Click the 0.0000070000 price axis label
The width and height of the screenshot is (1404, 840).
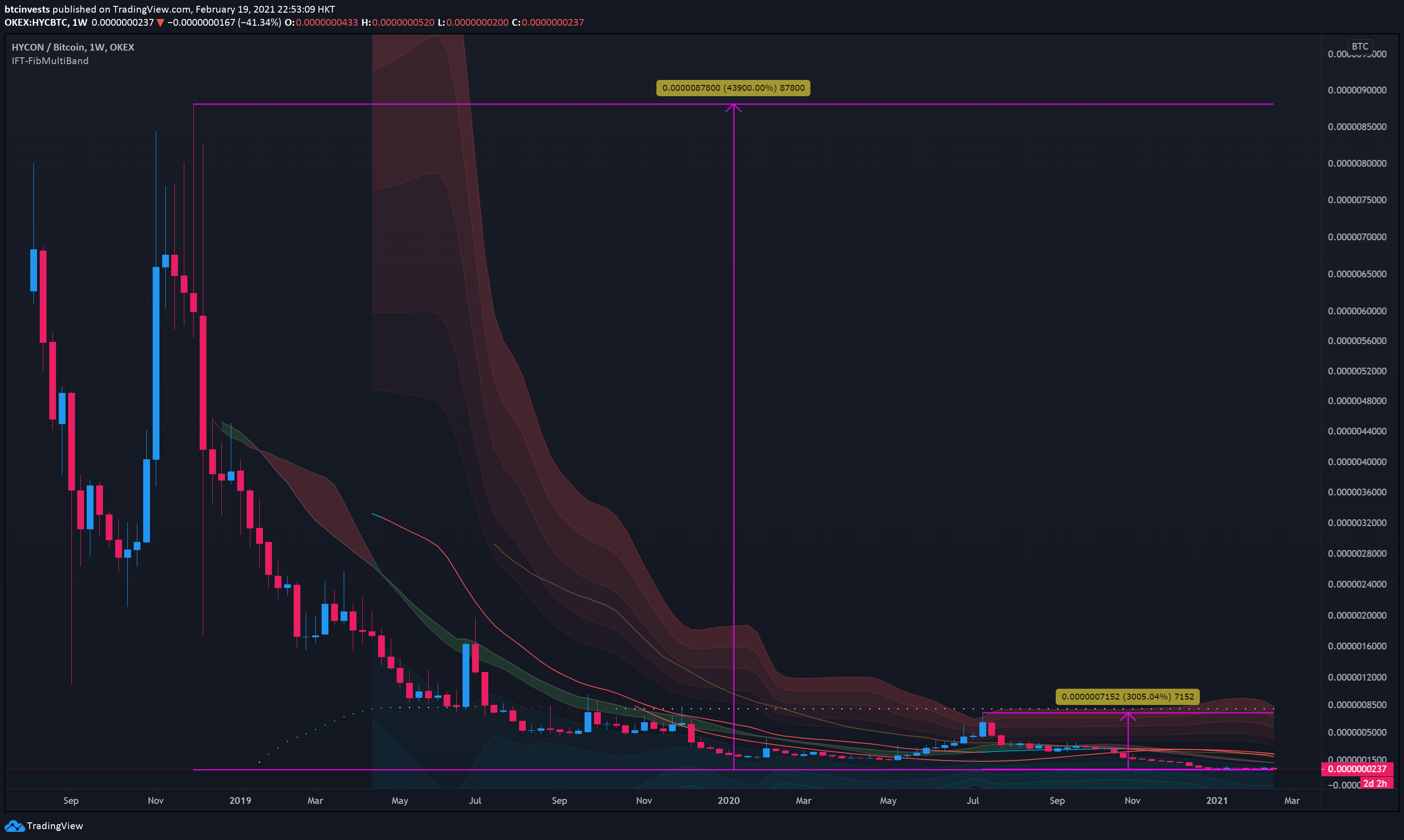point(1357,237)
